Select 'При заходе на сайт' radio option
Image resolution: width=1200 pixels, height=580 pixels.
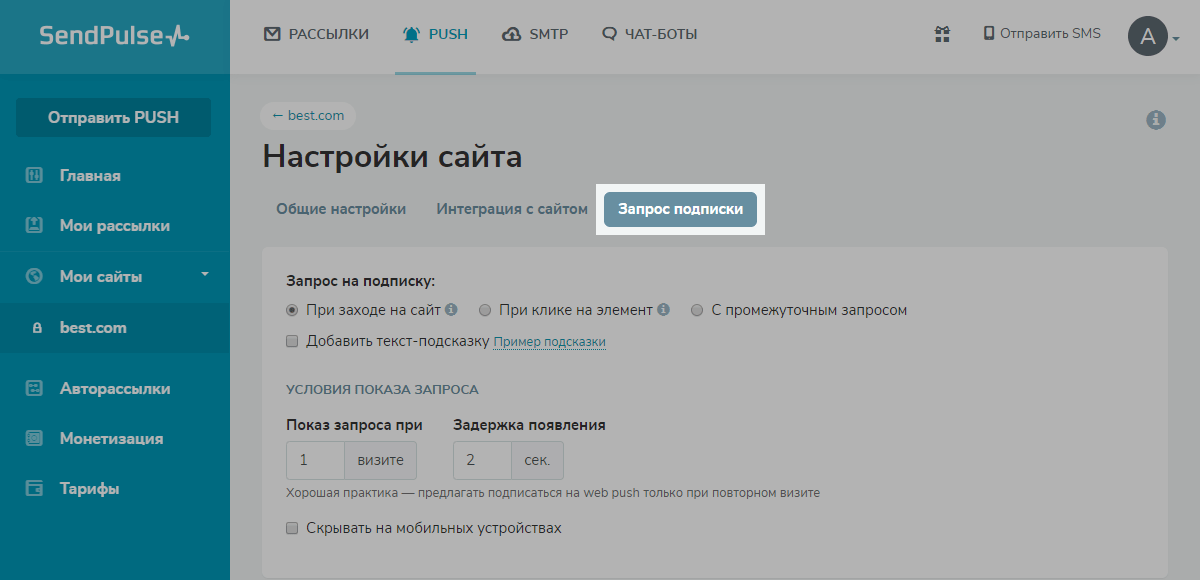292,310
